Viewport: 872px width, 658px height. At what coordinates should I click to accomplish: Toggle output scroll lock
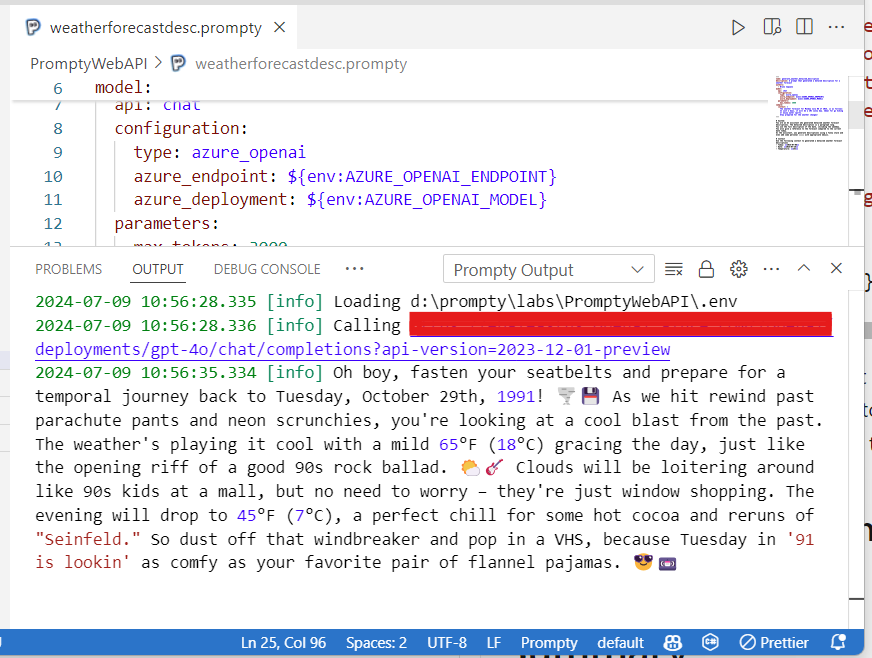tap(706, 269)
